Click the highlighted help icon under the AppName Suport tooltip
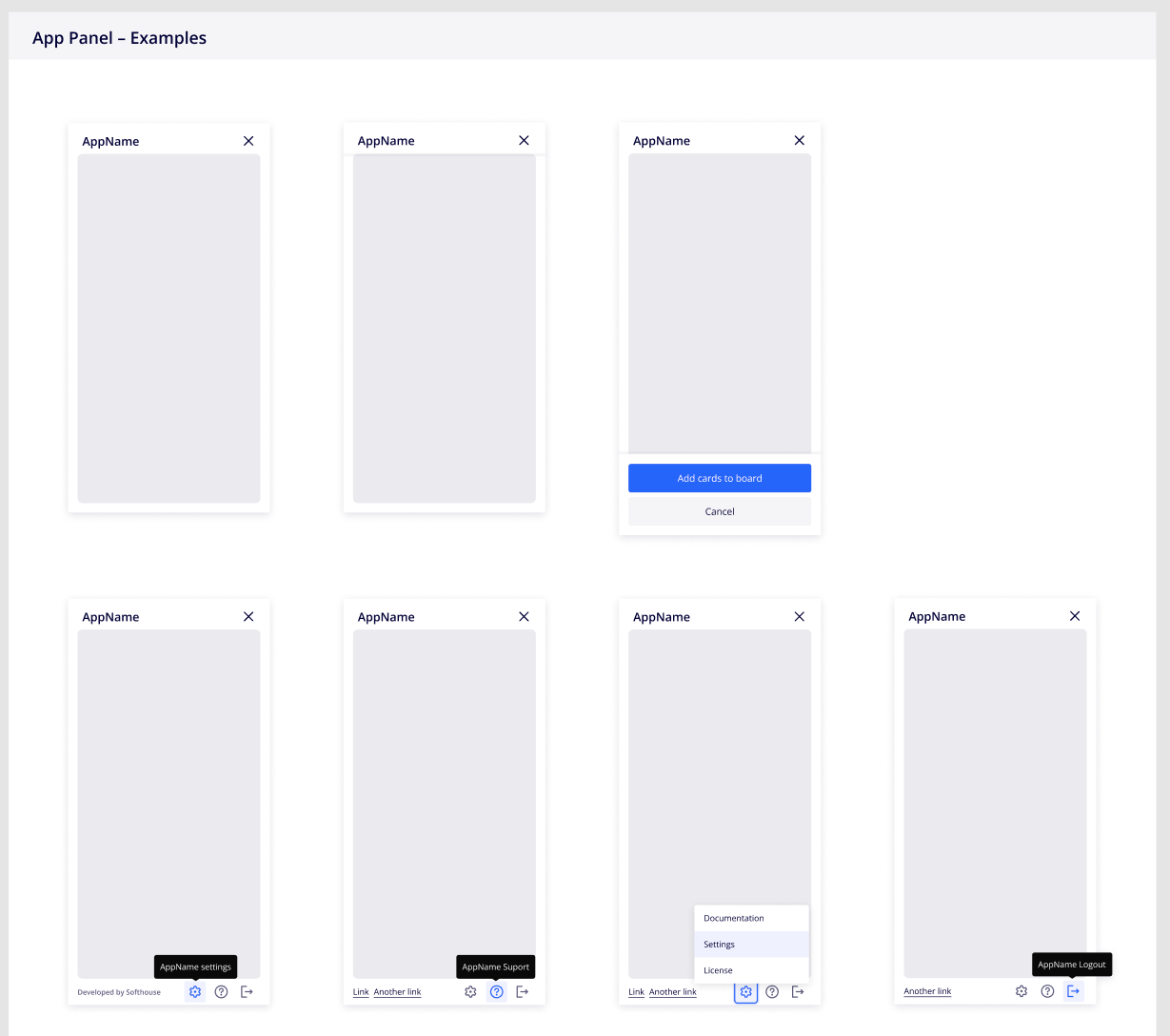1170x1036 pixels. [x=496, y=992]
